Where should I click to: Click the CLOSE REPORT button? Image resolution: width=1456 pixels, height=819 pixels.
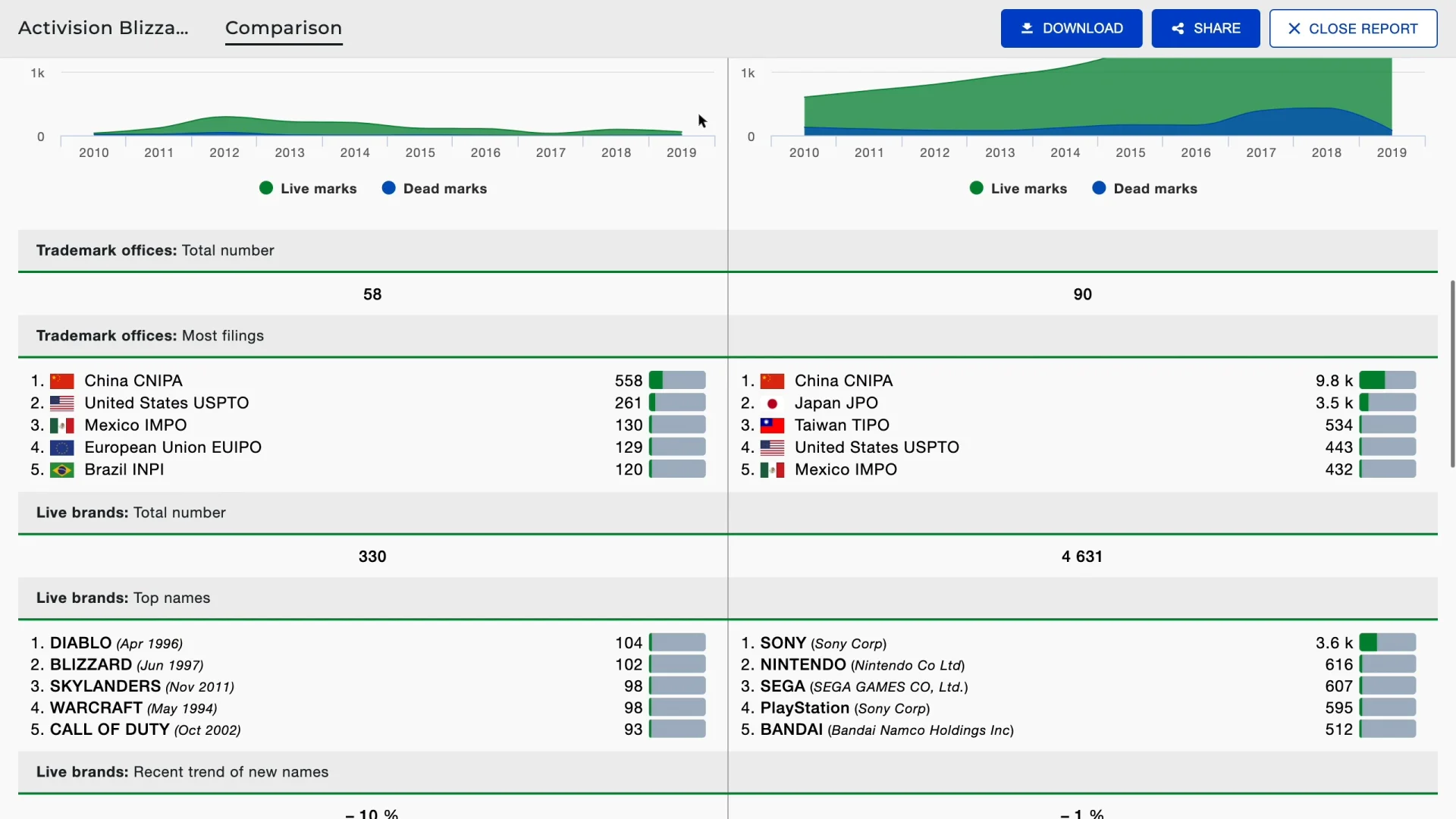[1353, 28]
